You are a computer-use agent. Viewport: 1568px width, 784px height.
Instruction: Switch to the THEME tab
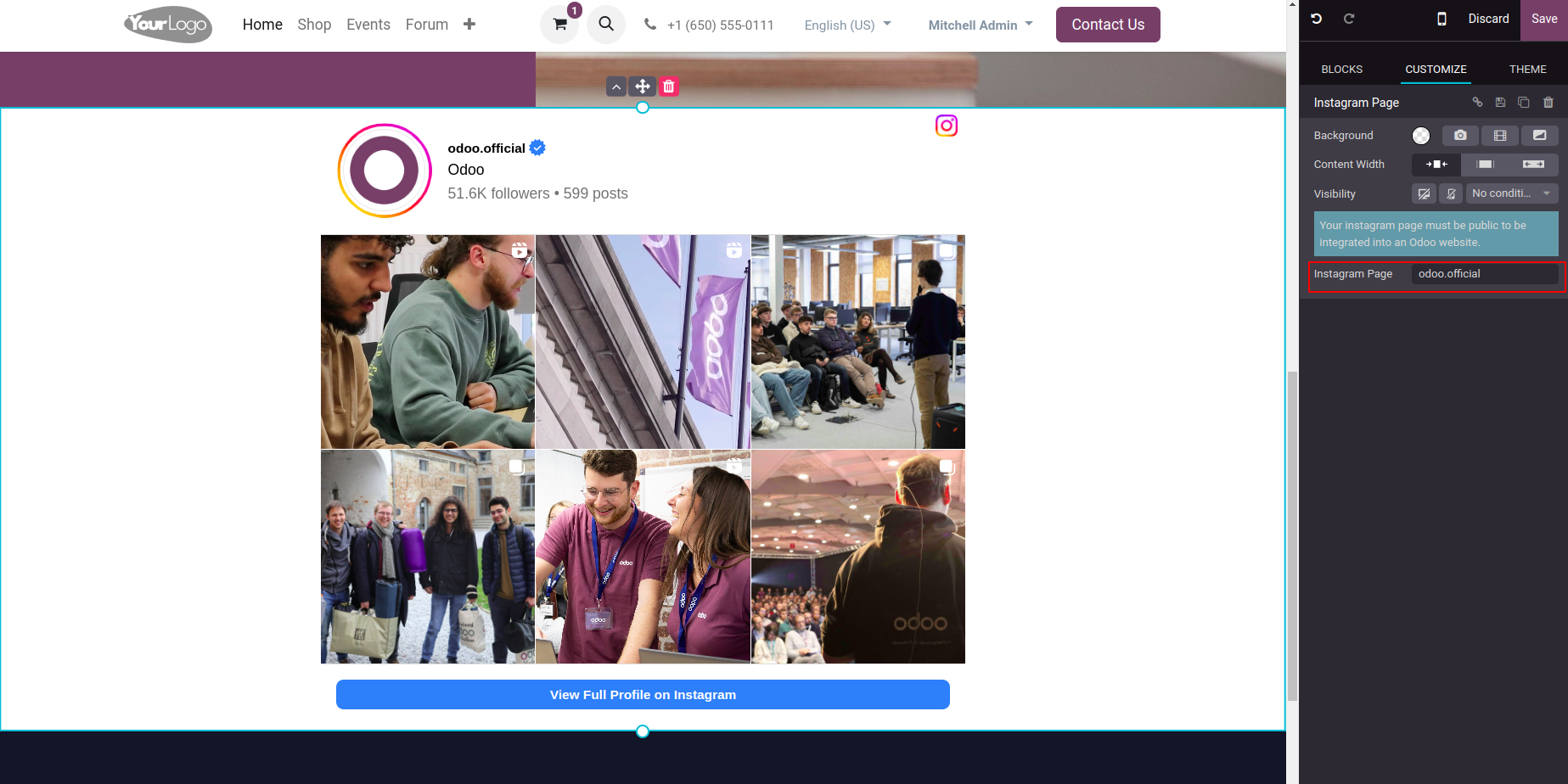pyautogui.click(x=1527, y=70)
